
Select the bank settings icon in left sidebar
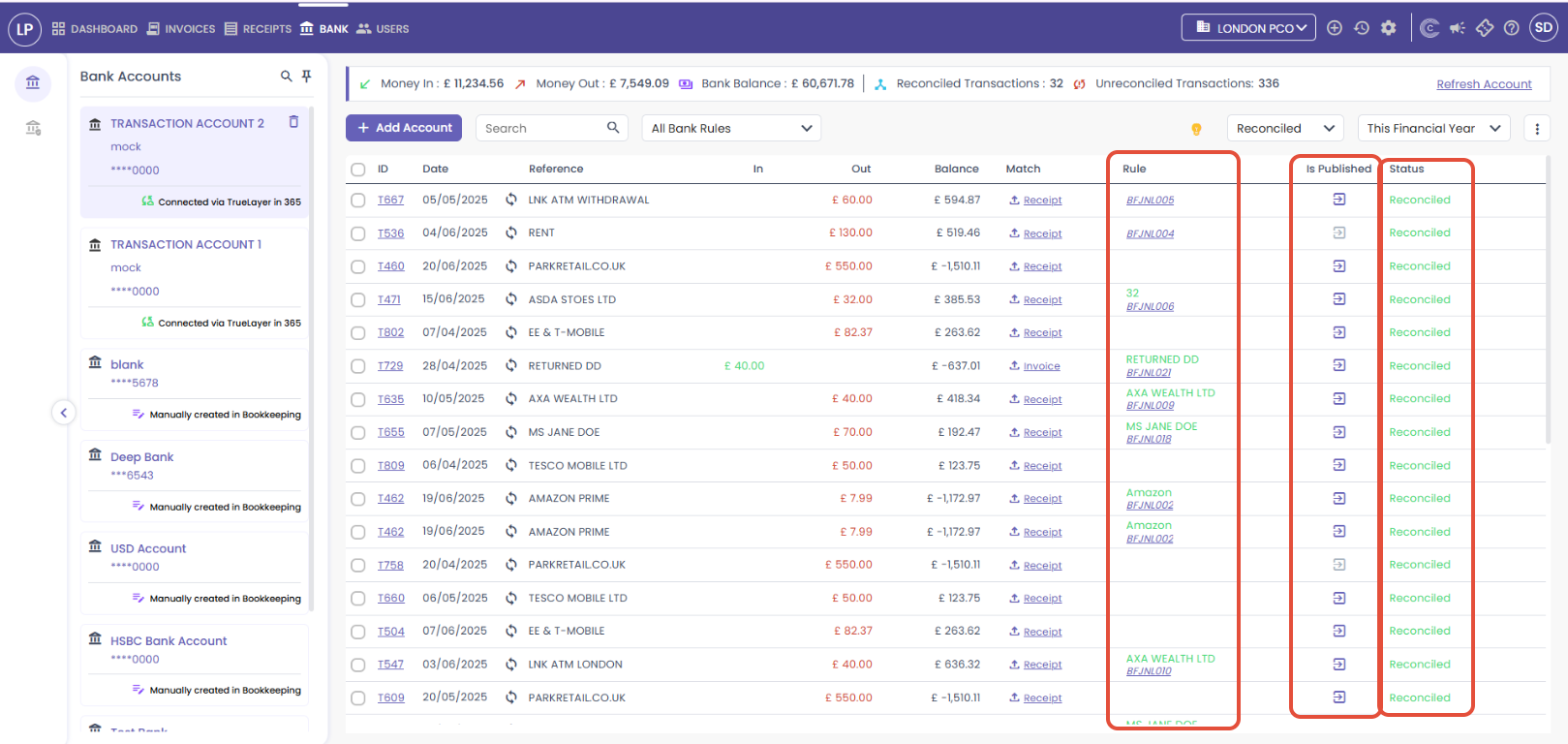tap(33, 128)
